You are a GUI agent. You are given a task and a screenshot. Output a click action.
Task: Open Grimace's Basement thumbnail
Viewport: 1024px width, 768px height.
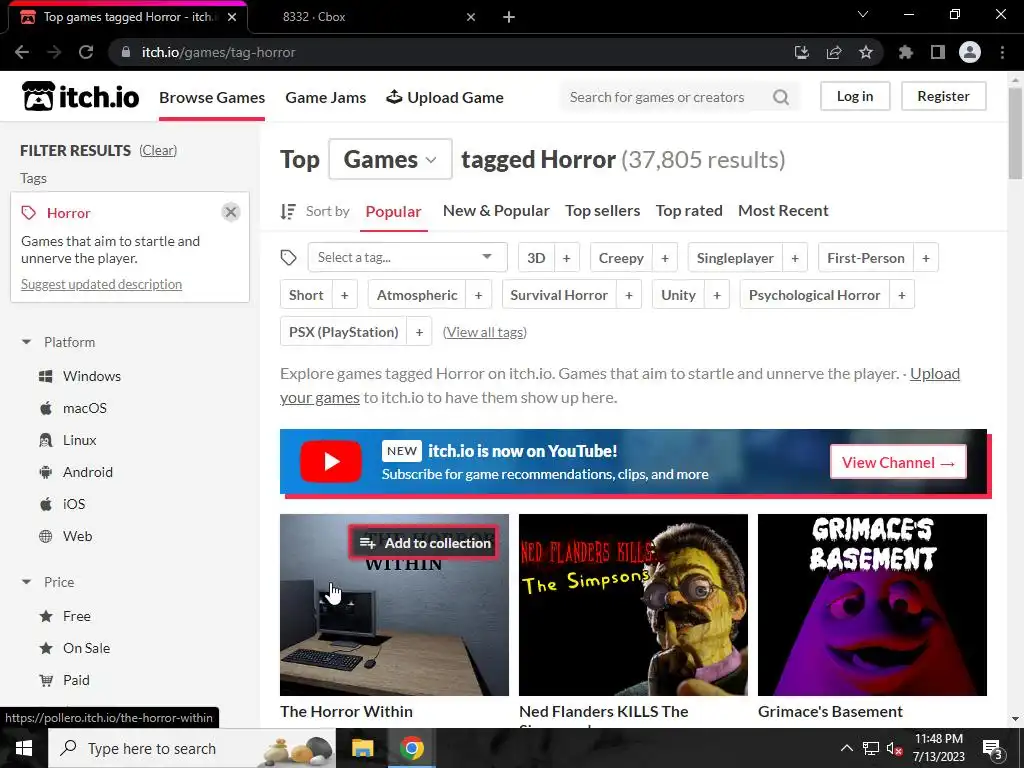[x=872, y=605]
